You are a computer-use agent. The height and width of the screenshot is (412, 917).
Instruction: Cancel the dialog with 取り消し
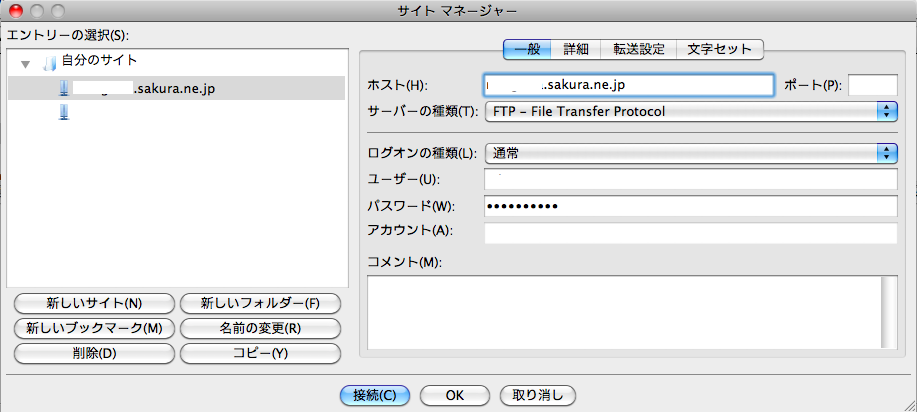(537, 394)
